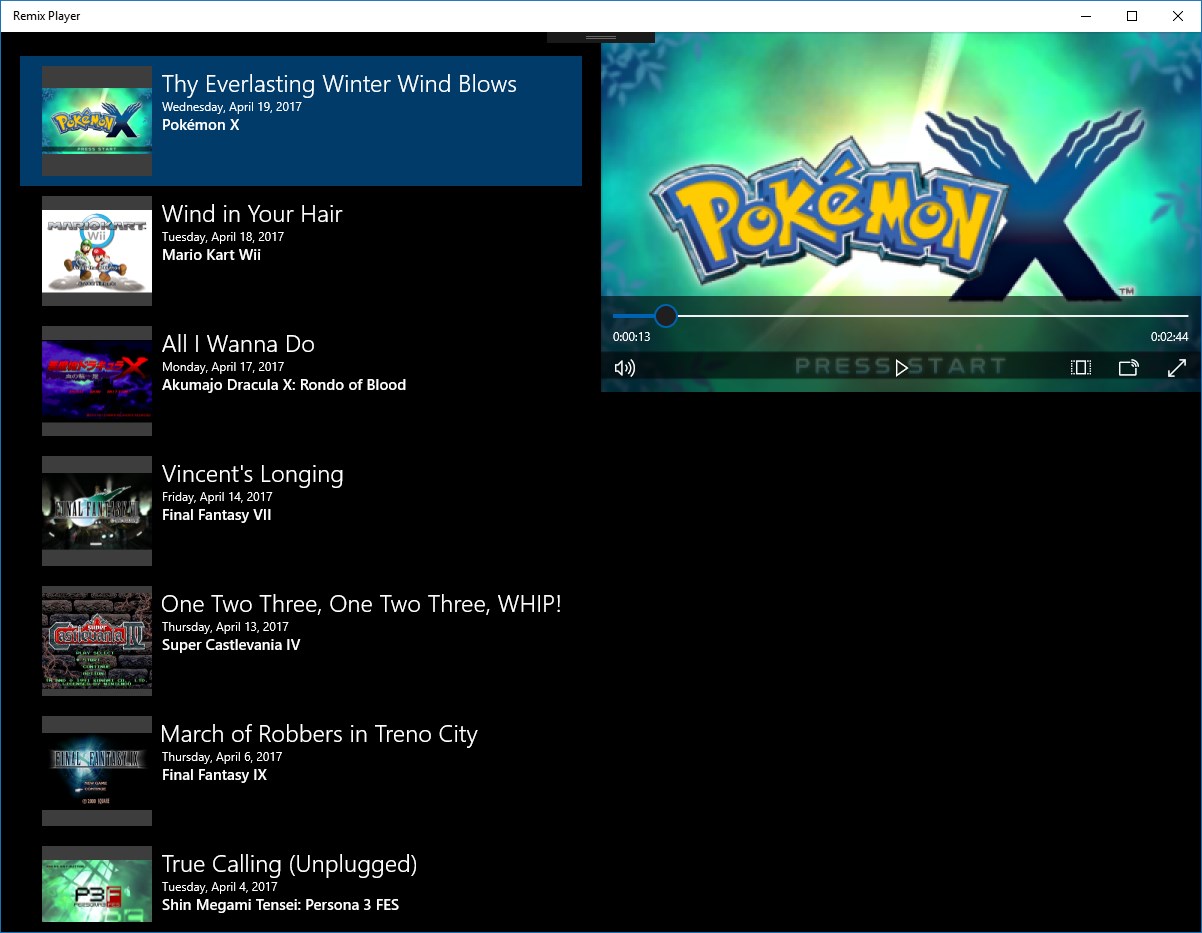The image size is (1202, 933).
Task: Open the aspect ratio zoom button
Action: [1080, 368]
